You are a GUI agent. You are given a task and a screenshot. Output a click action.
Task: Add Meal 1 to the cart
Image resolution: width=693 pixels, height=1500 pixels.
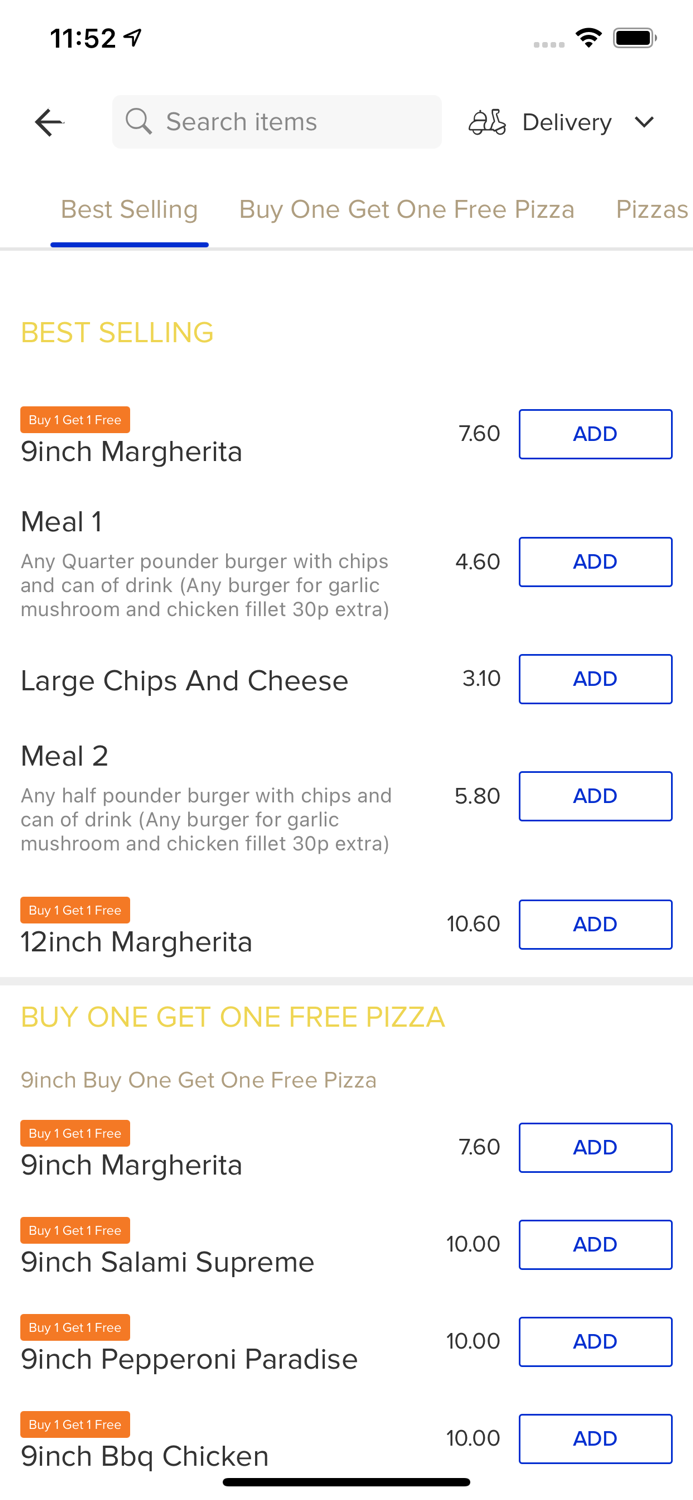[595, 562]
